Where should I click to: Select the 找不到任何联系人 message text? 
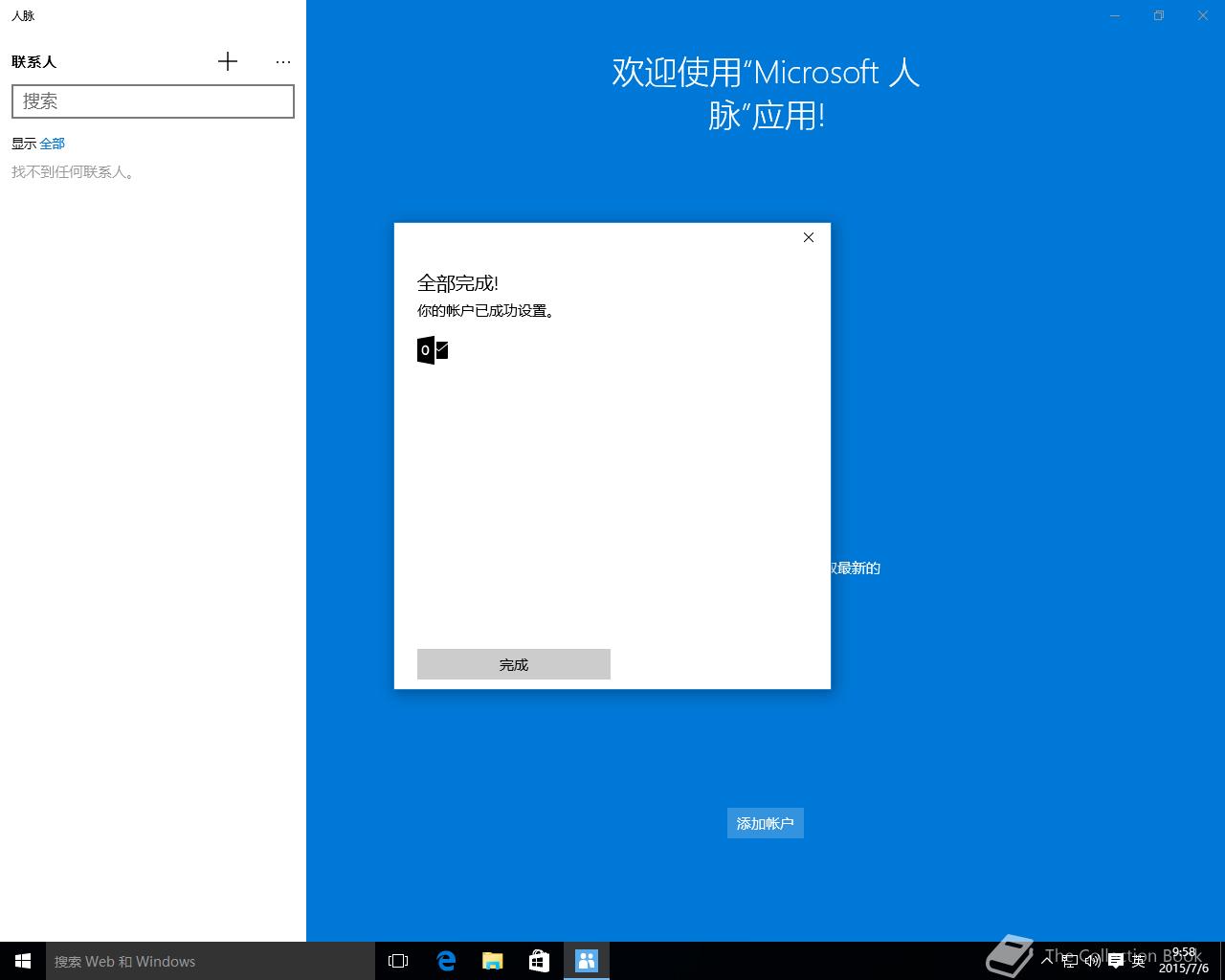tap(74, 172)
